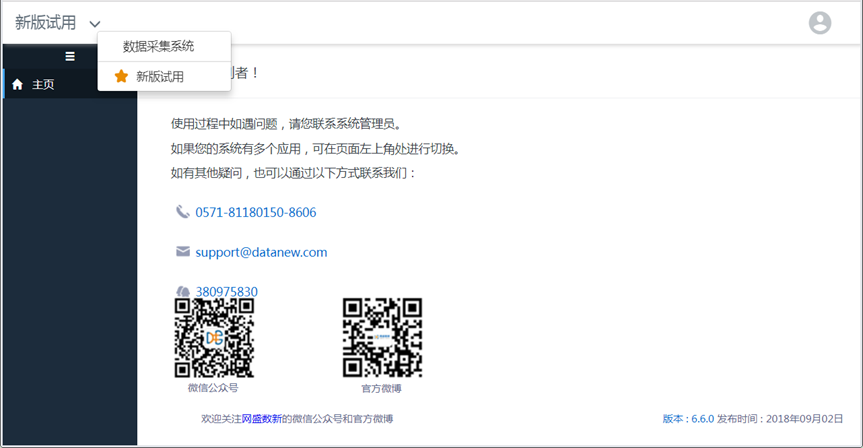Collapse sidebar with the hamburger icon

[70, 56]
